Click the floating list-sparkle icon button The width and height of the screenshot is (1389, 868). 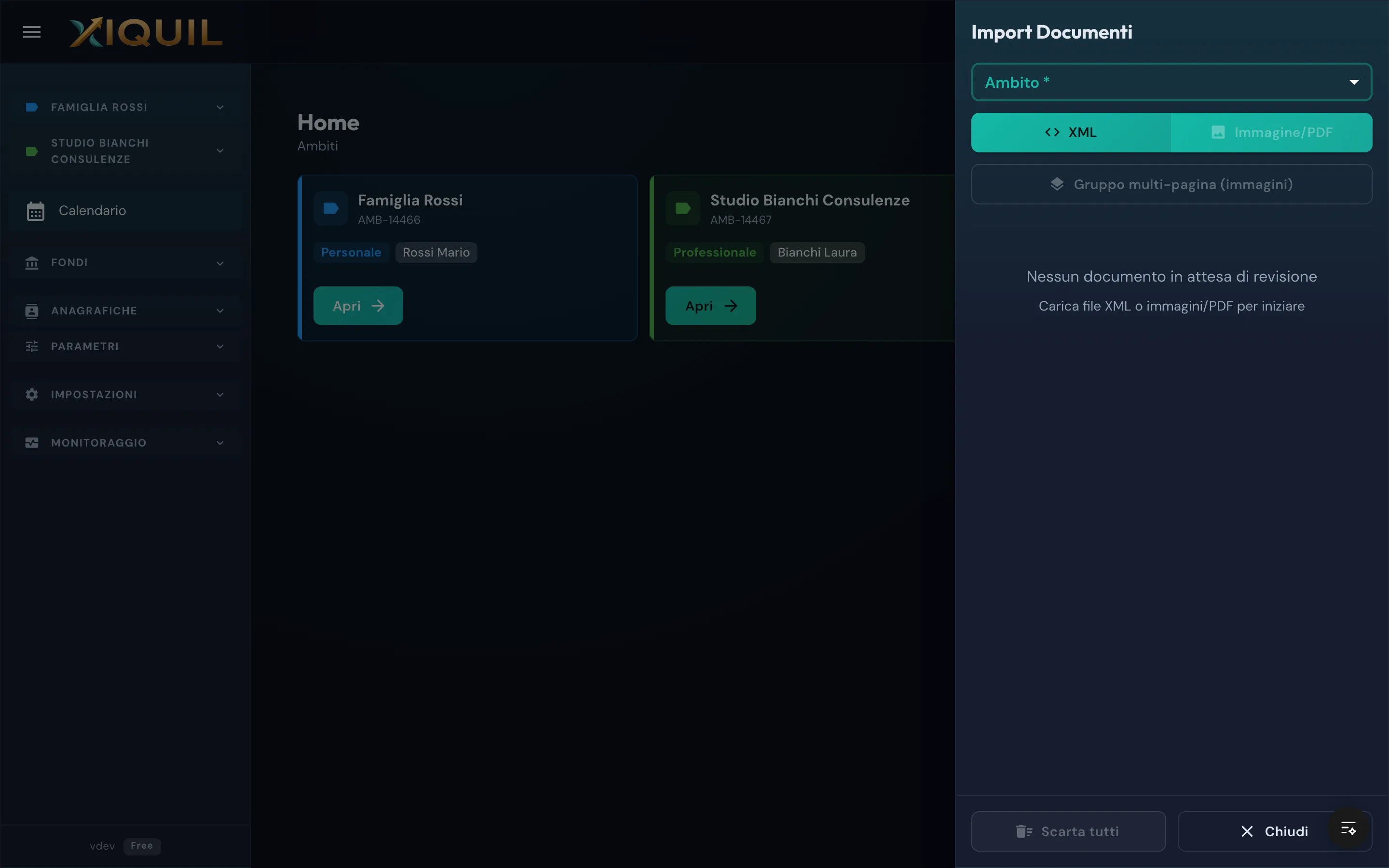pyautogui.click(x=1348, y=828)
